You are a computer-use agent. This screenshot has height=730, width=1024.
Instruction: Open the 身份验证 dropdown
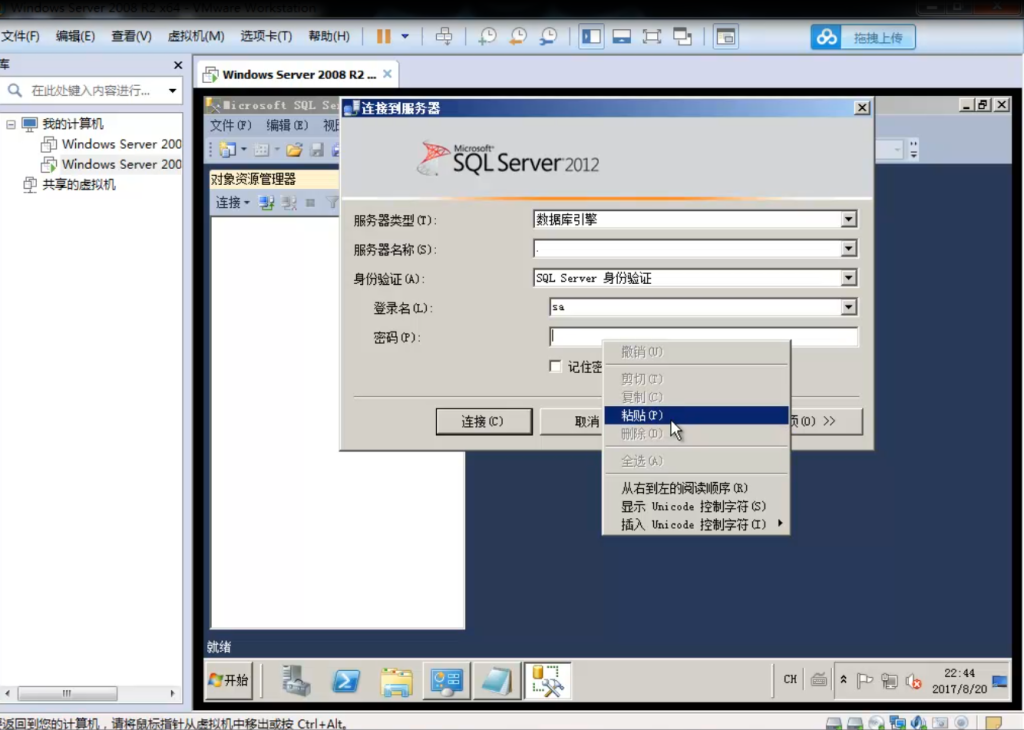pos(848,278)
